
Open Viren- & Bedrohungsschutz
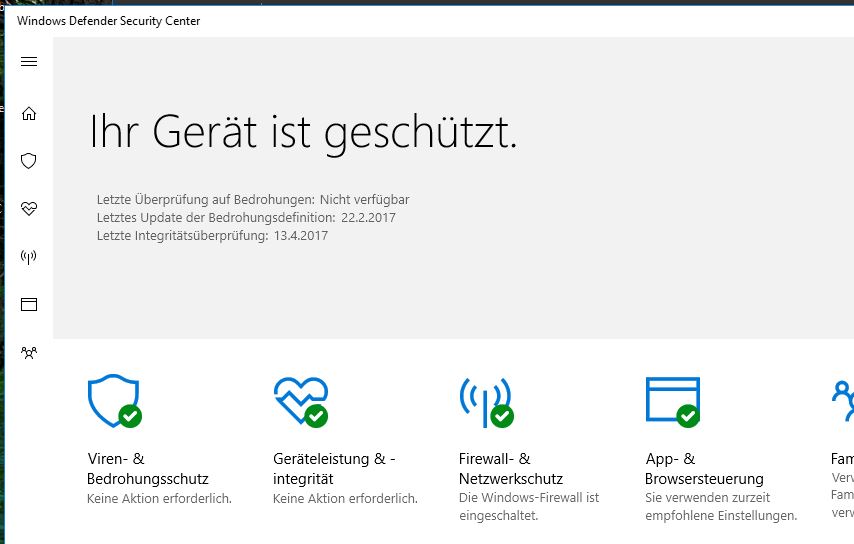148,469
